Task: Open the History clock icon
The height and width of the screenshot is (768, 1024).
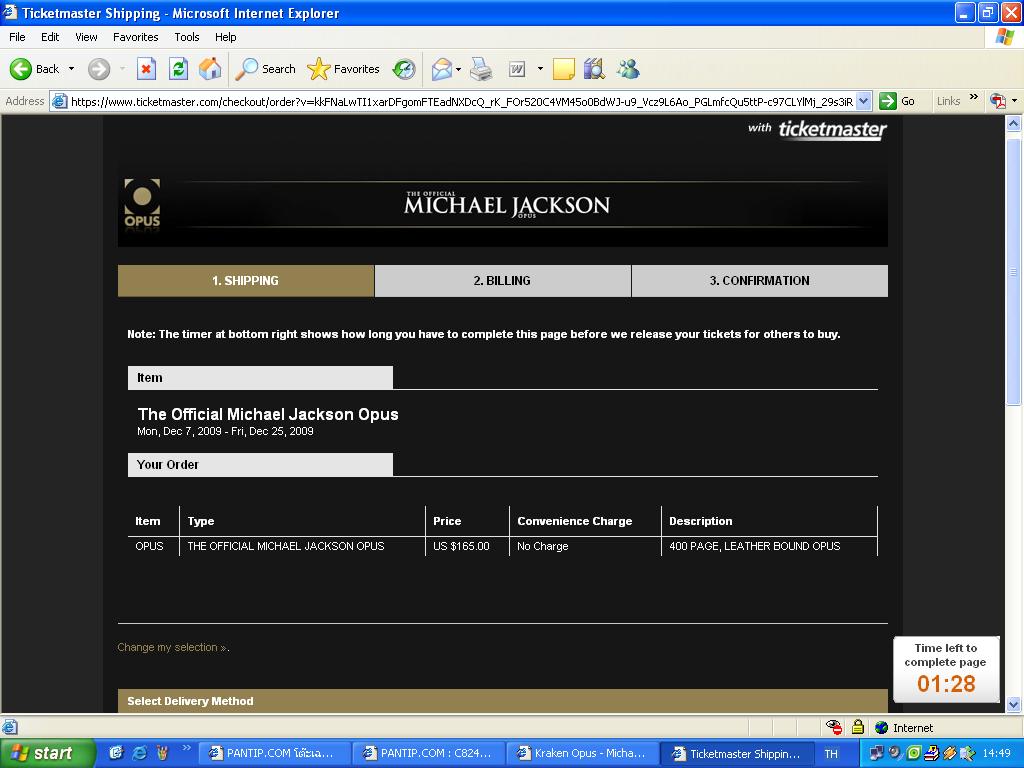Action: click(404, 69)
